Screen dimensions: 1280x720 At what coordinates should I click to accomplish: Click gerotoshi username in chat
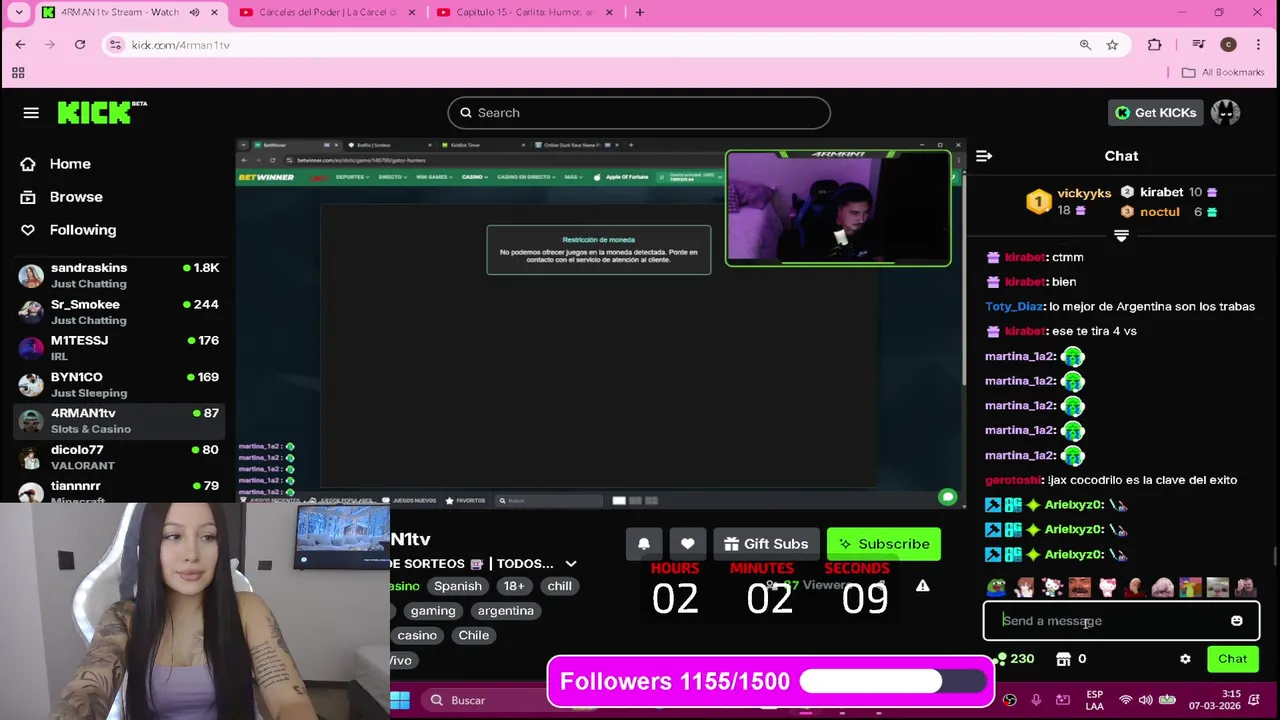click(x=1013, y=480)
